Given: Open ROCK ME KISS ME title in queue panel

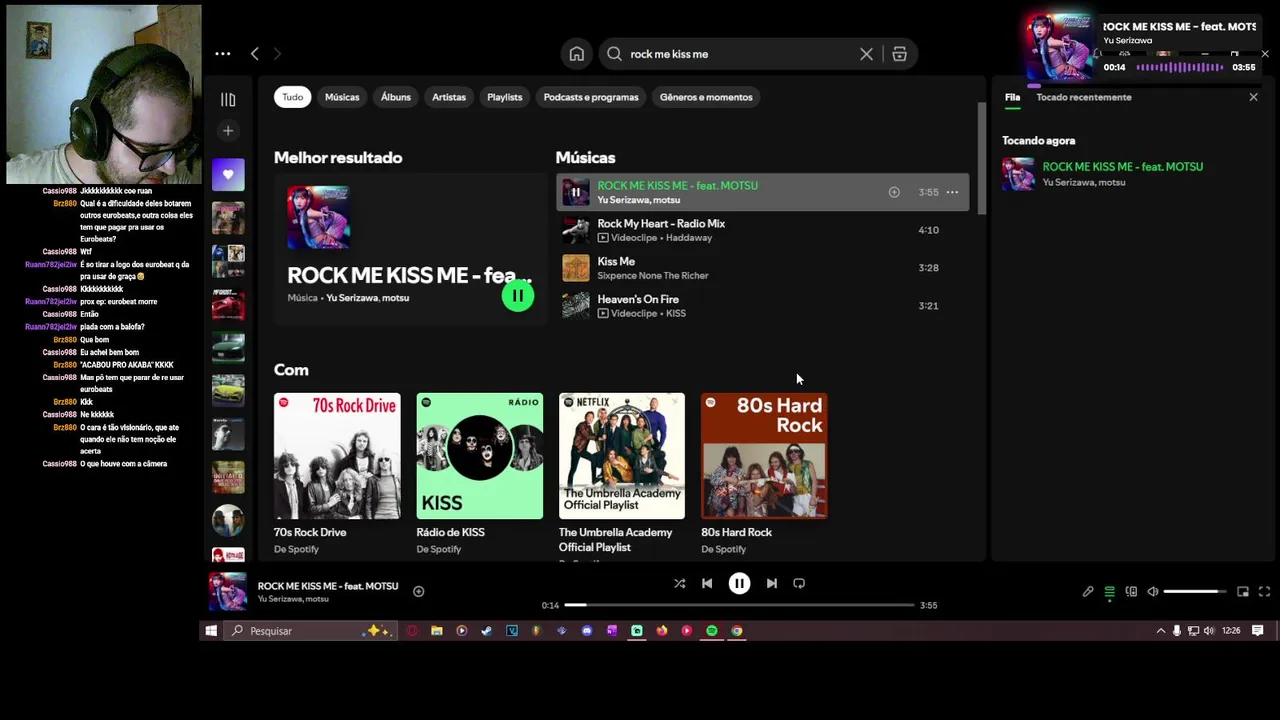Looking at the screenshot, I should (x=1123, y=167).
